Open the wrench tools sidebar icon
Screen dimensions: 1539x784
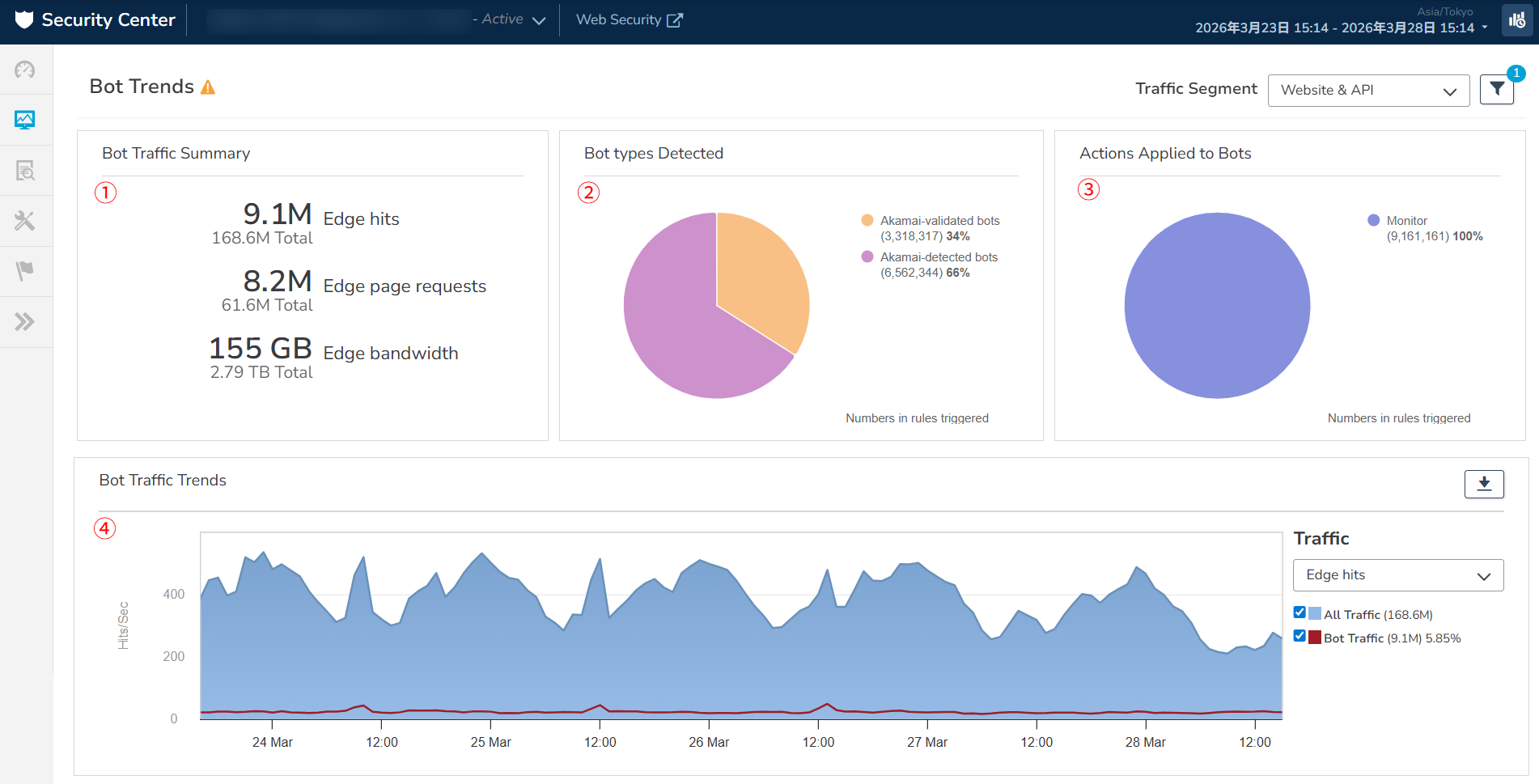point(25,221)
